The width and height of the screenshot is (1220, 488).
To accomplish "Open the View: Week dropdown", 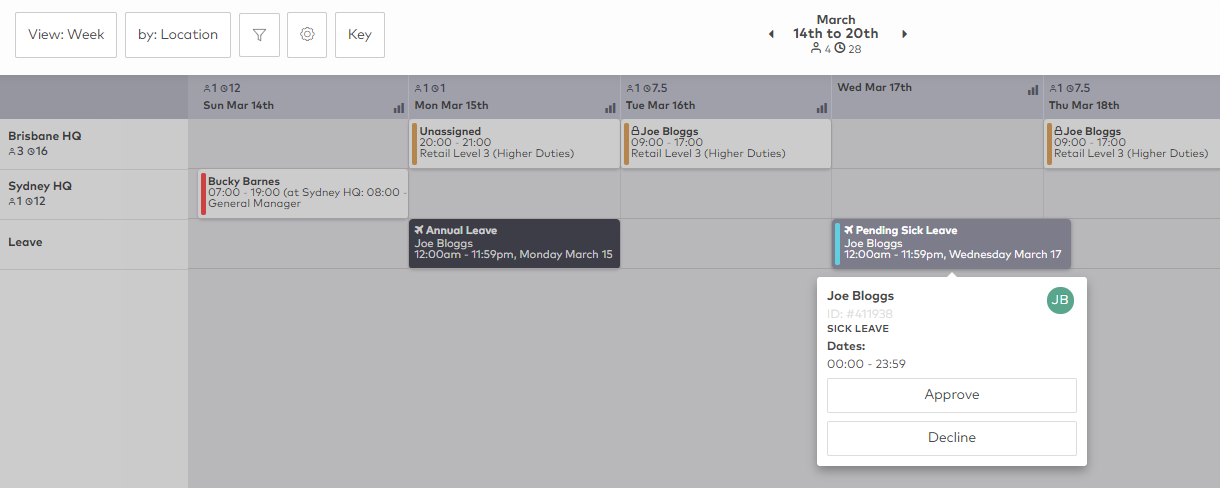I will (66, 35).
